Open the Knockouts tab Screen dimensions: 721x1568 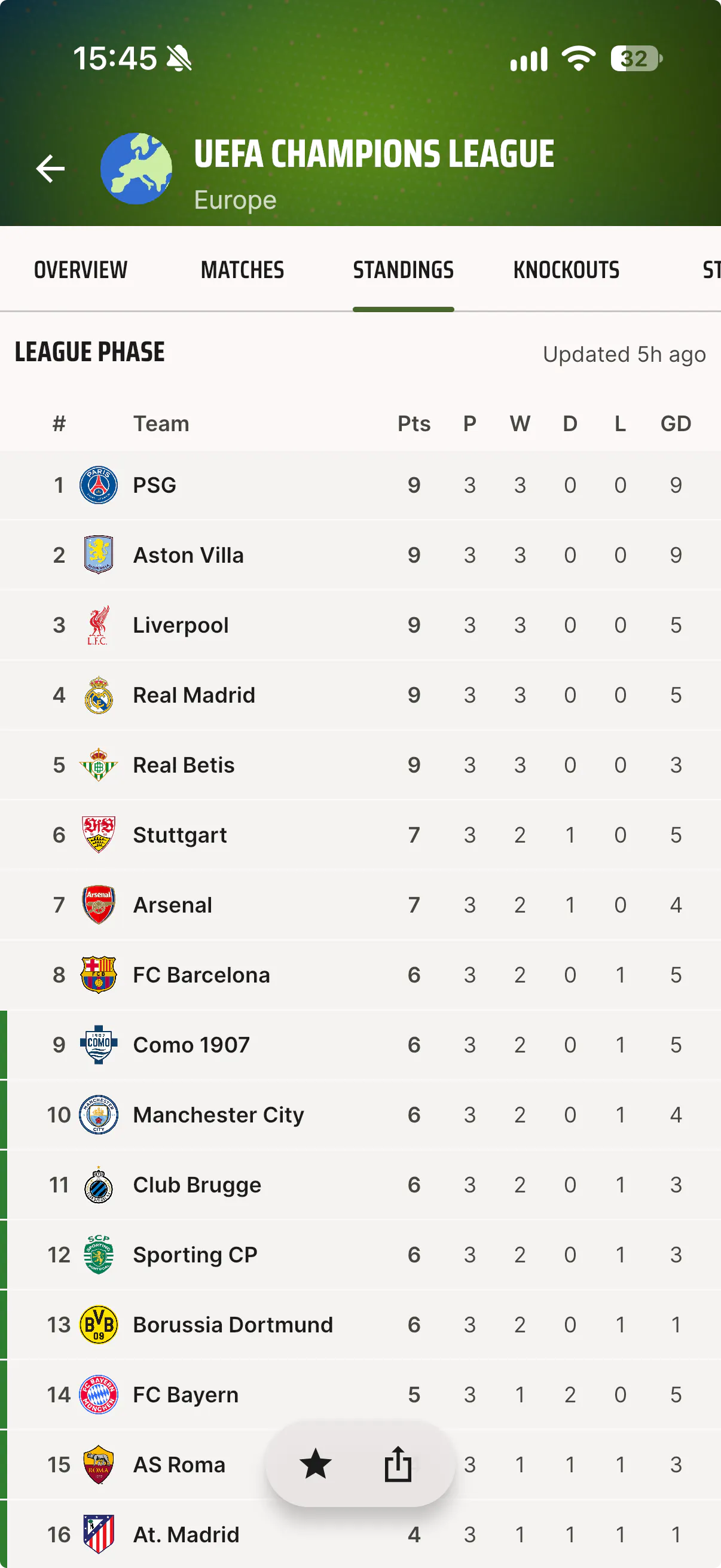tap(566, 270)
